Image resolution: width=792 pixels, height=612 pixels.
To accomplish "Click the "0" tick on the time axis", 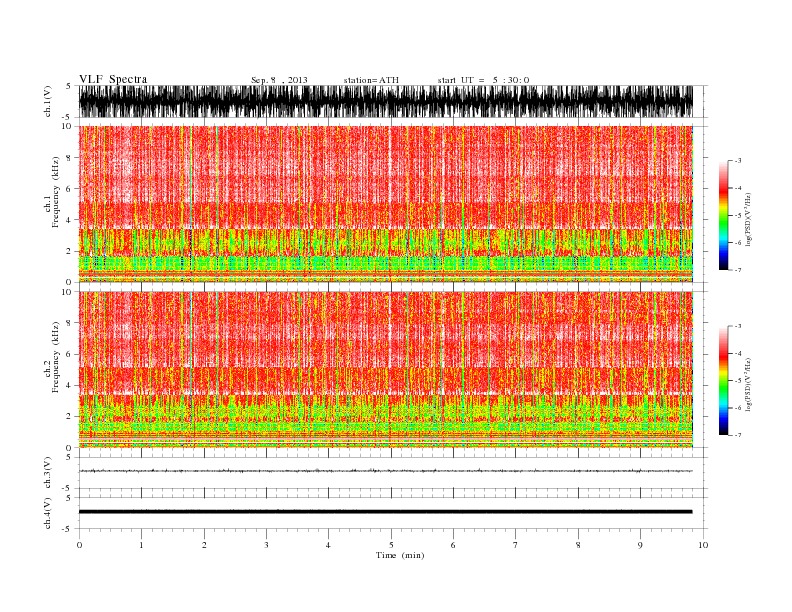I will pyautogui.click(x=79, y=545).
